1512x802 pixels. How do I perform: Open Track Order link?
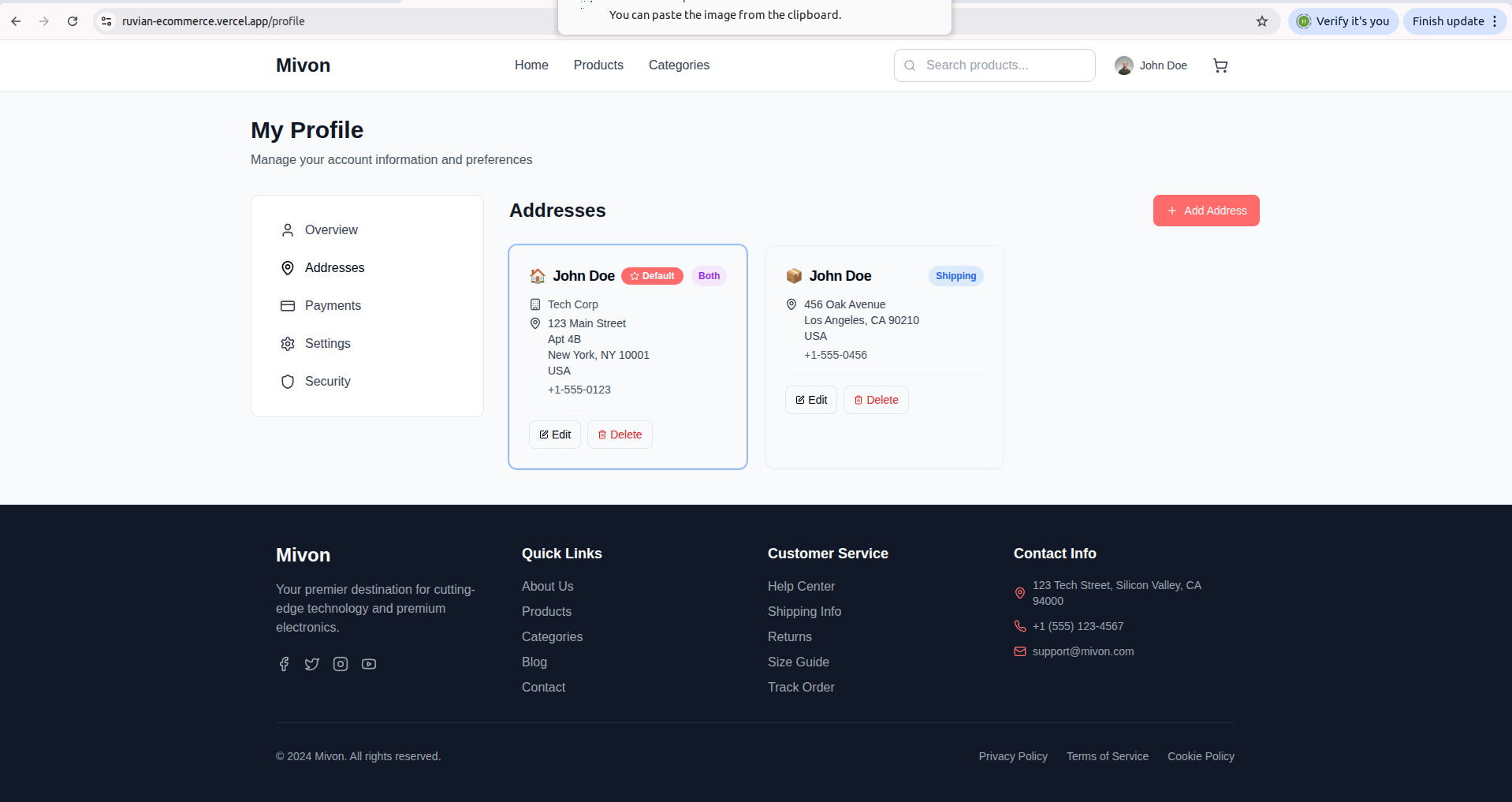(801, 688)
